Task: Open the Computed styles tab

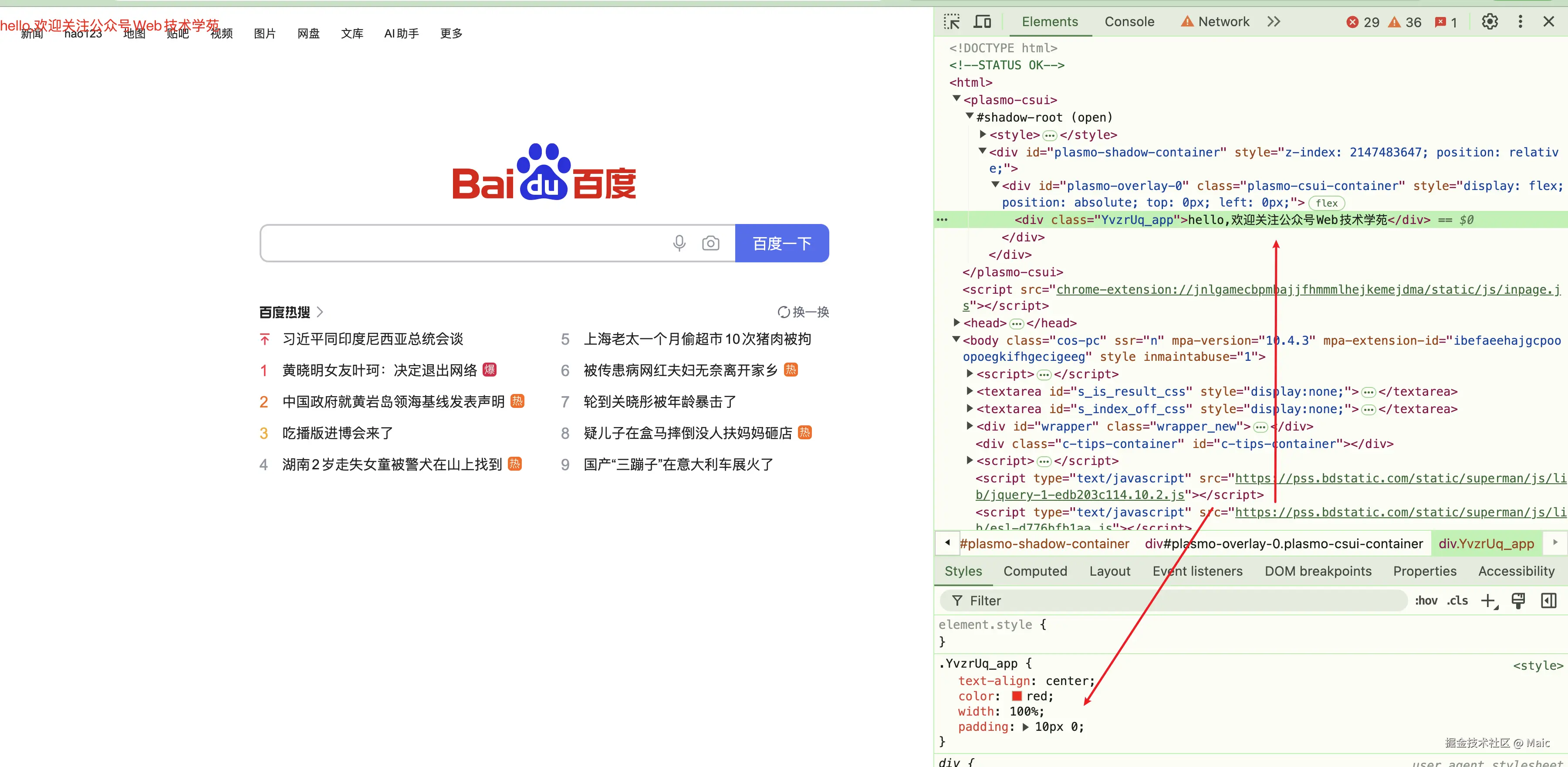Action: click(x=1035, y=571)
